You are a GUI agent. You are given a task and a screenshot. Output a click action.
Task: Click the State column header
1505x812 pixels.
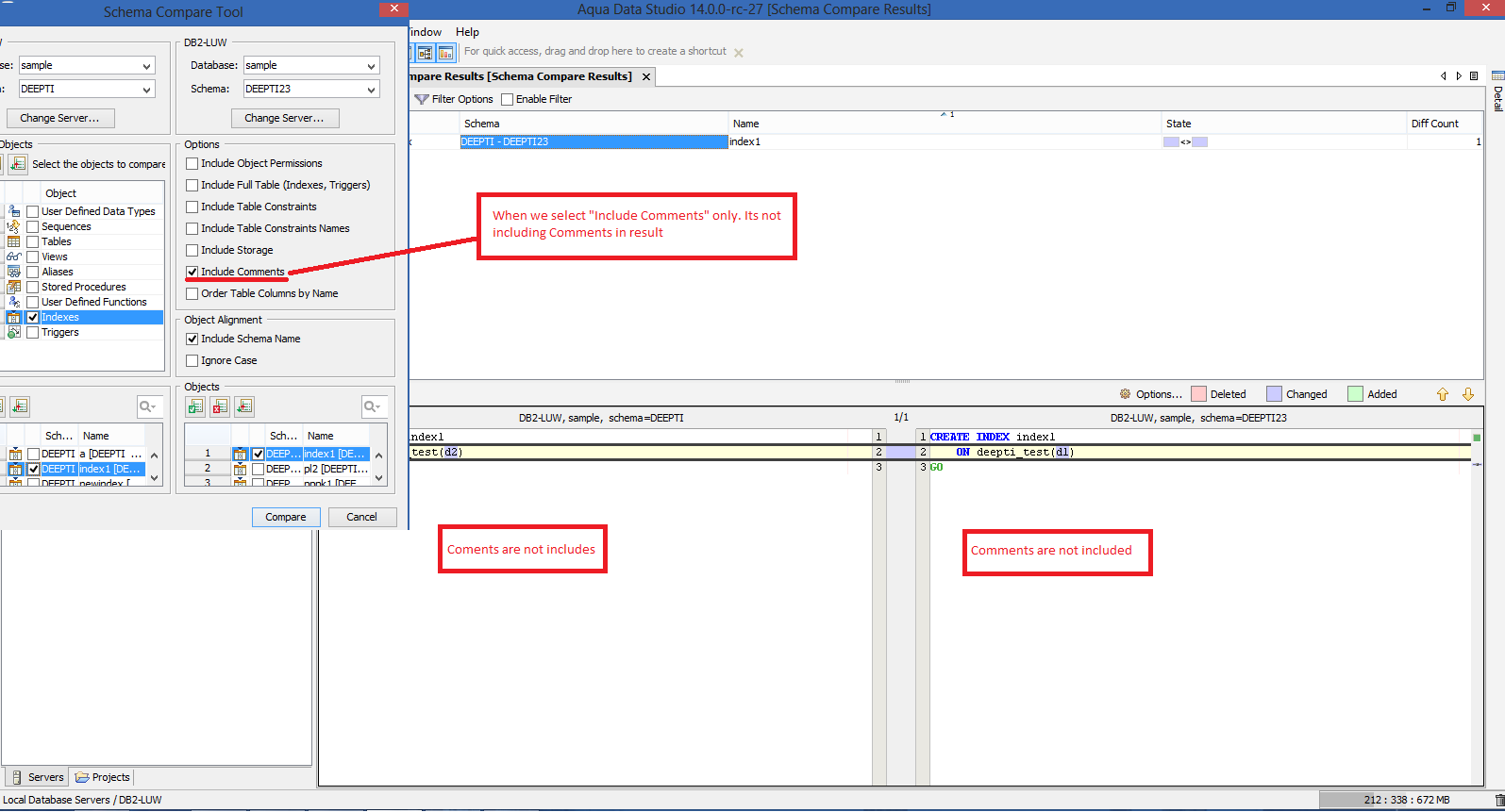1283,124
